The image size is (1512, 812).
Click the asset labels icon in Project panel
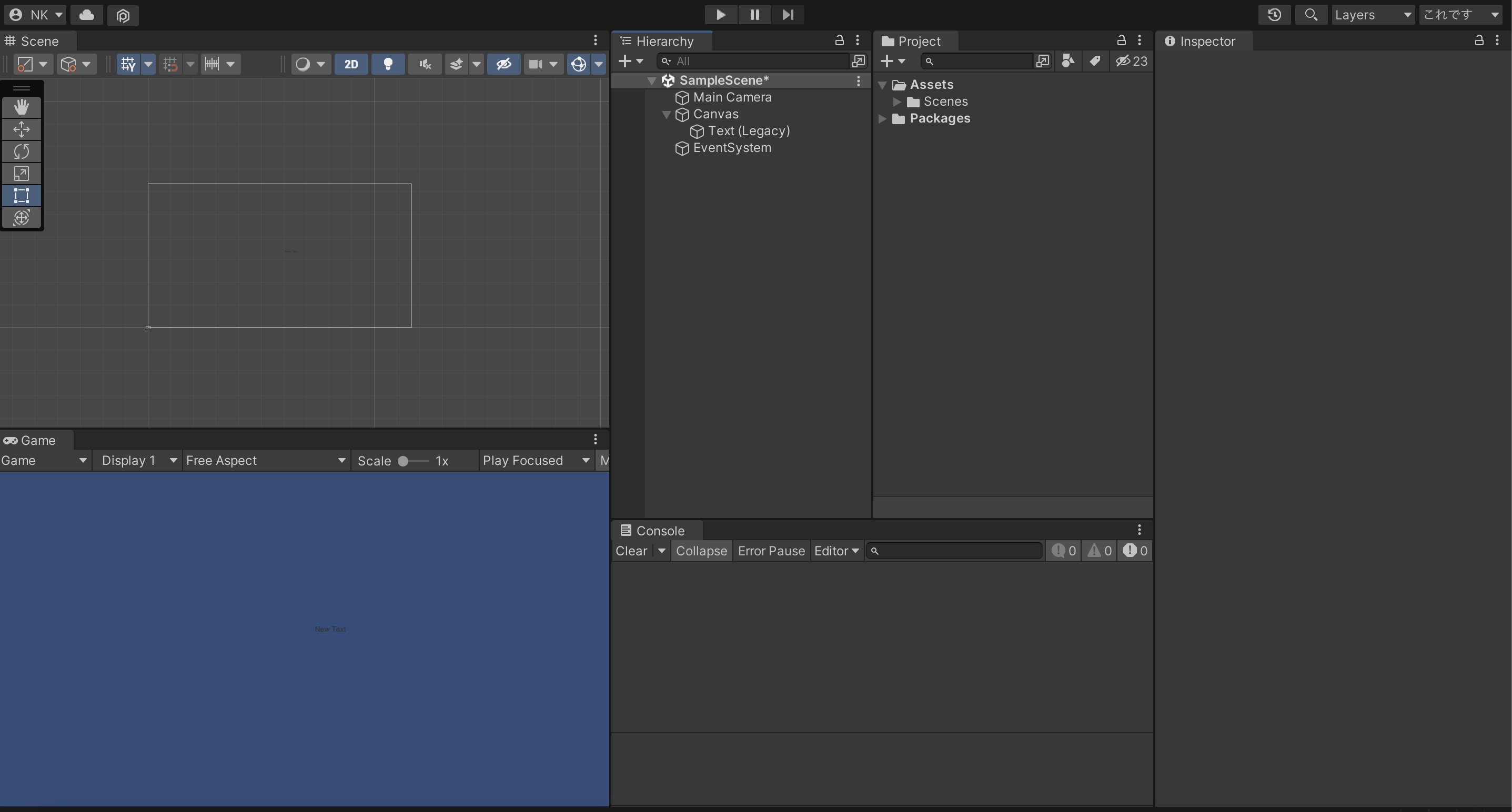(1095, 61)
